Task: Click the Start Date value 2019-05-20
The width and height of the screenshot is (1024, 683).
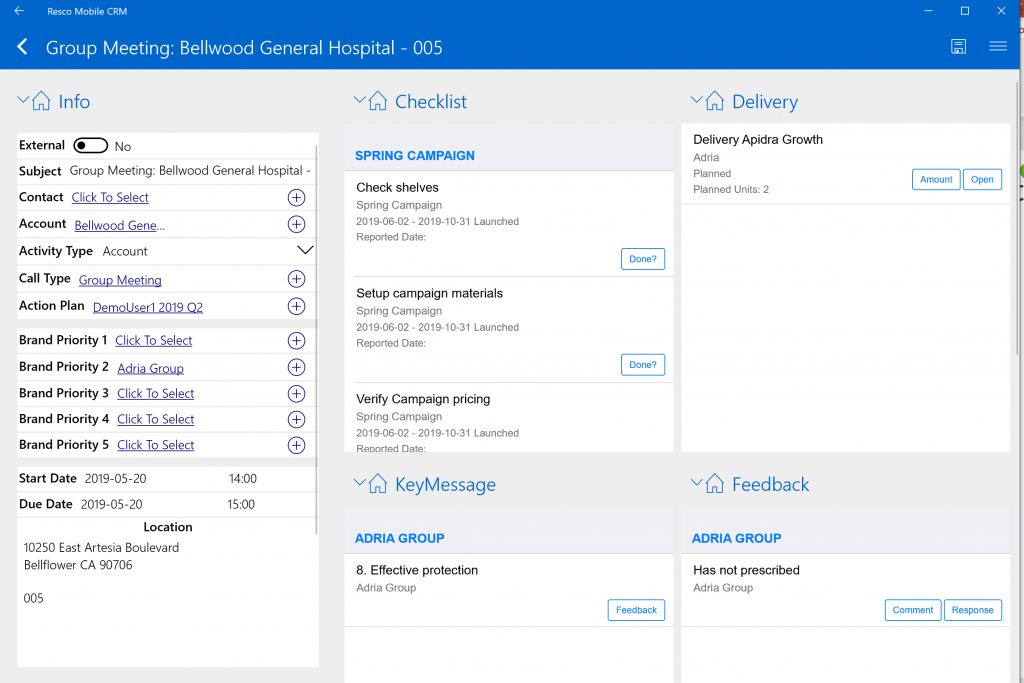Action: point(116,479)
